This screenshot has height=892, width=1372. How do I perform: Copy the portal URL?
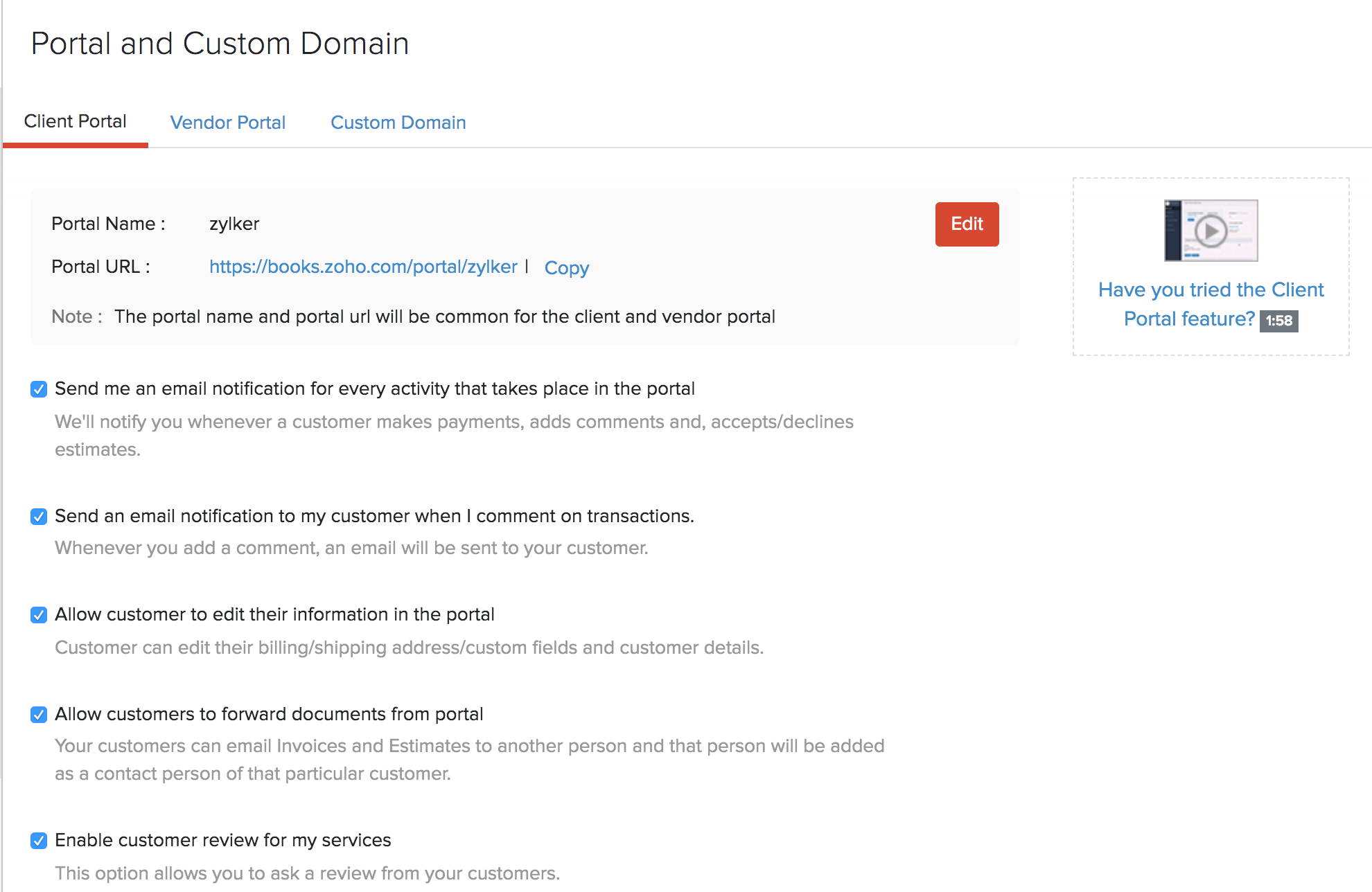pos(566,268)
